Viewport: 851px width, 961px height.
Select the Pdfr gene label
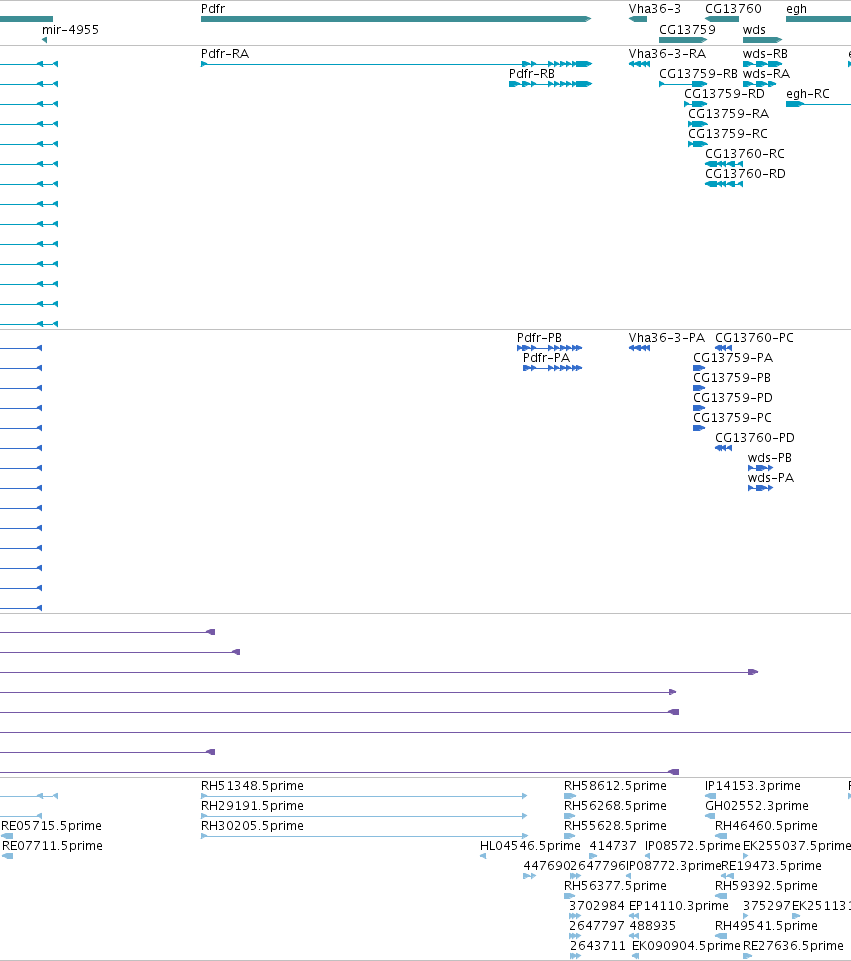(x=213, y=9)
